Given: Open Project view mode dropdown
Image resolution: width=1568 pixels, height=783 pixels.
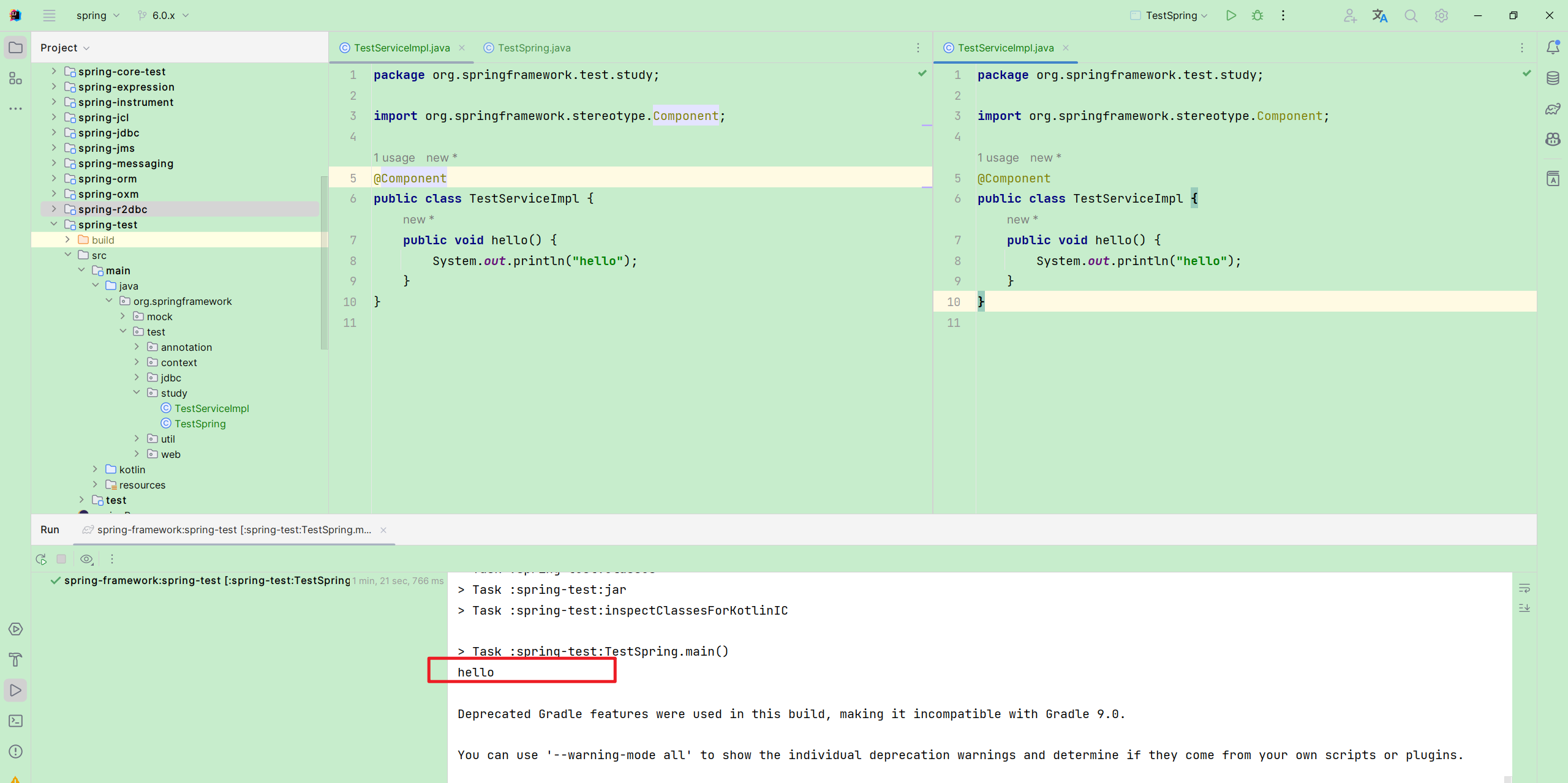Looking at the screenshot, I should [x=65, y=48].
